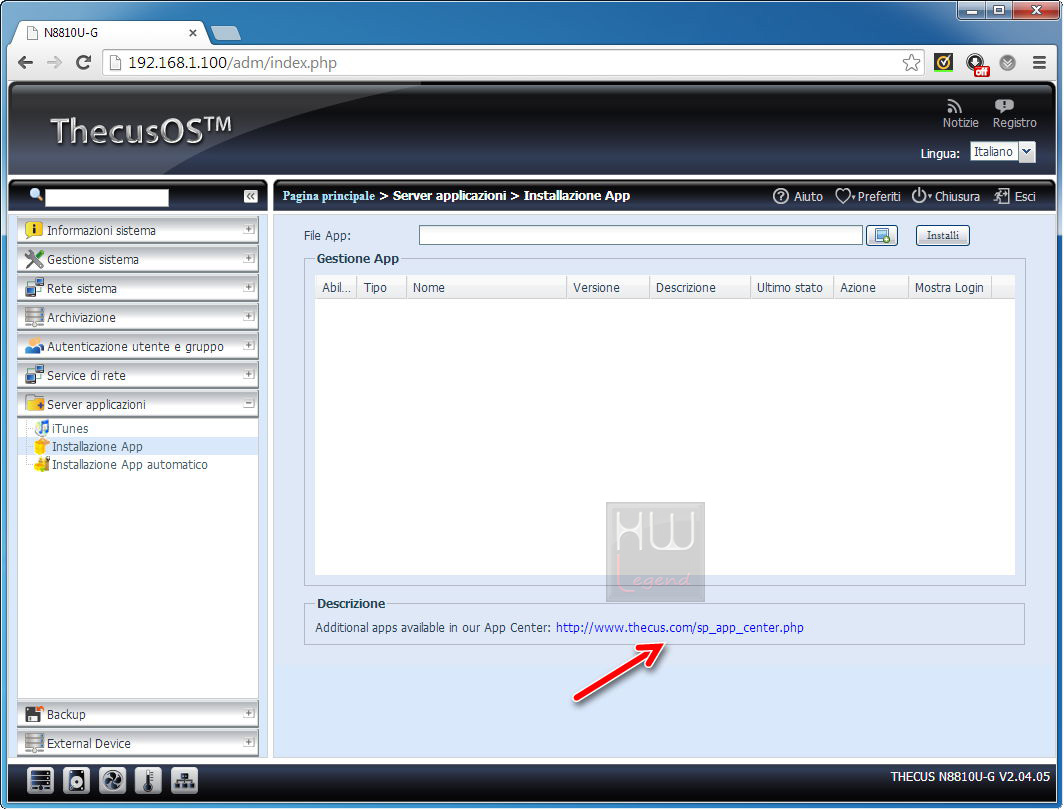The width and height of the screenshot is (1064, 810).
Task: Bookmark page with the star icon
Action: 911,63
